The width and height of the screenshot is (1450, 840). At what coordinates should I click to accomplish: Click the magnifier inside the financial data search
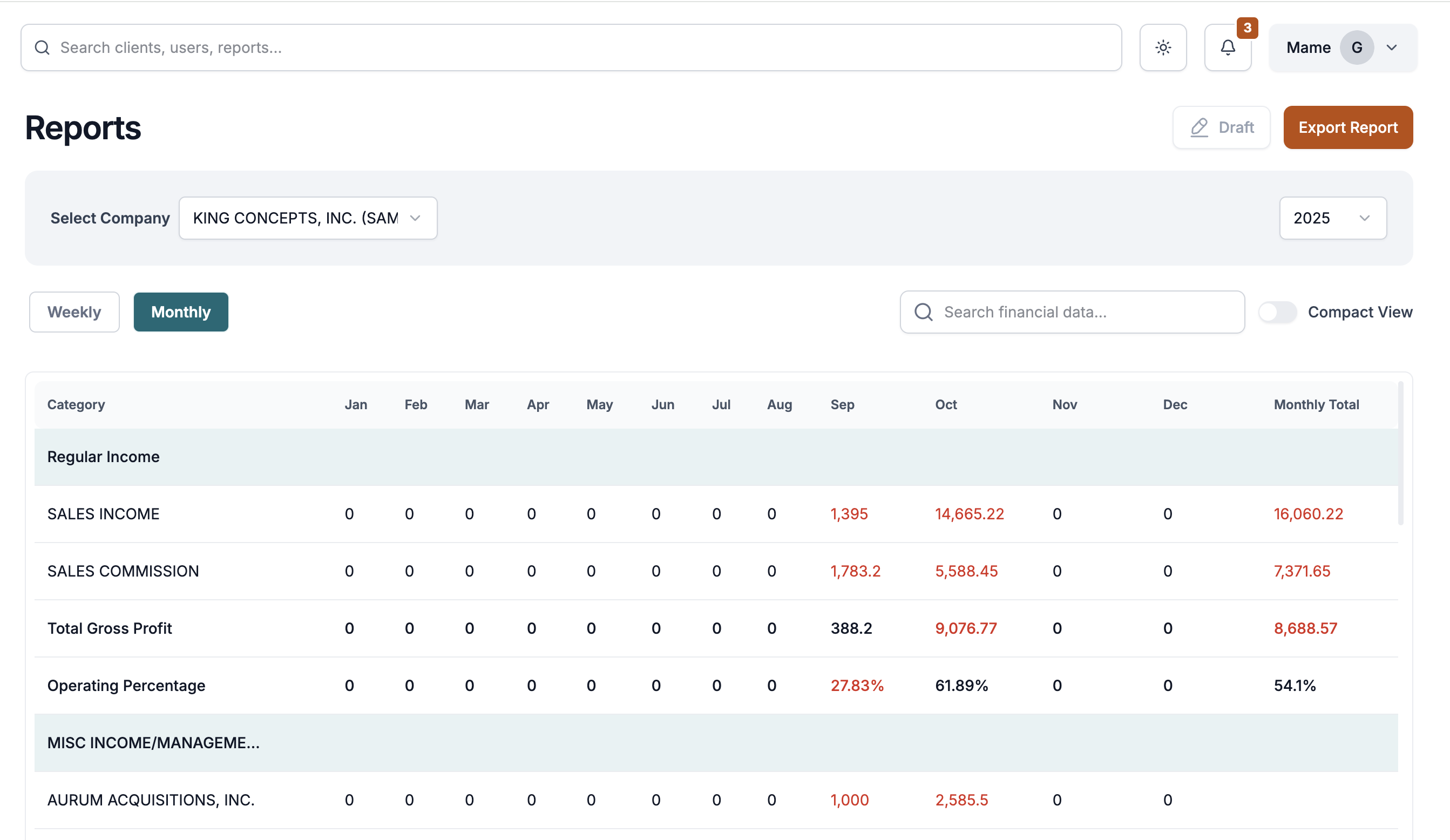coord(924,312)
